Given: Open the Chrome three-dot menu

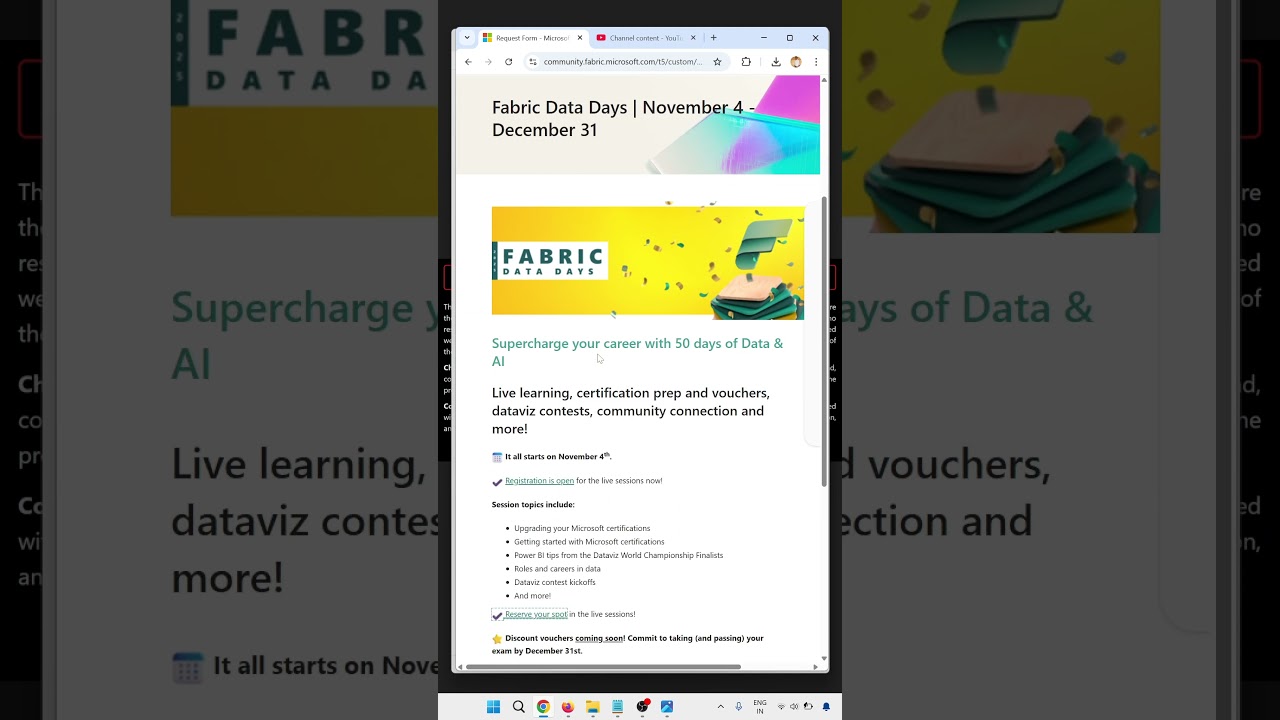Looking at the screenshot, I should click(816, 62).
